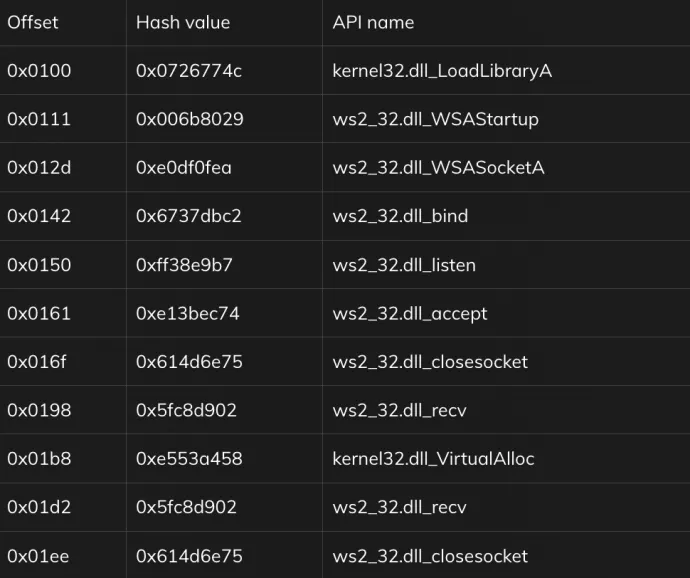
Task: Click the API name column header
Action: pyautogui.click(x=373, y=22)
